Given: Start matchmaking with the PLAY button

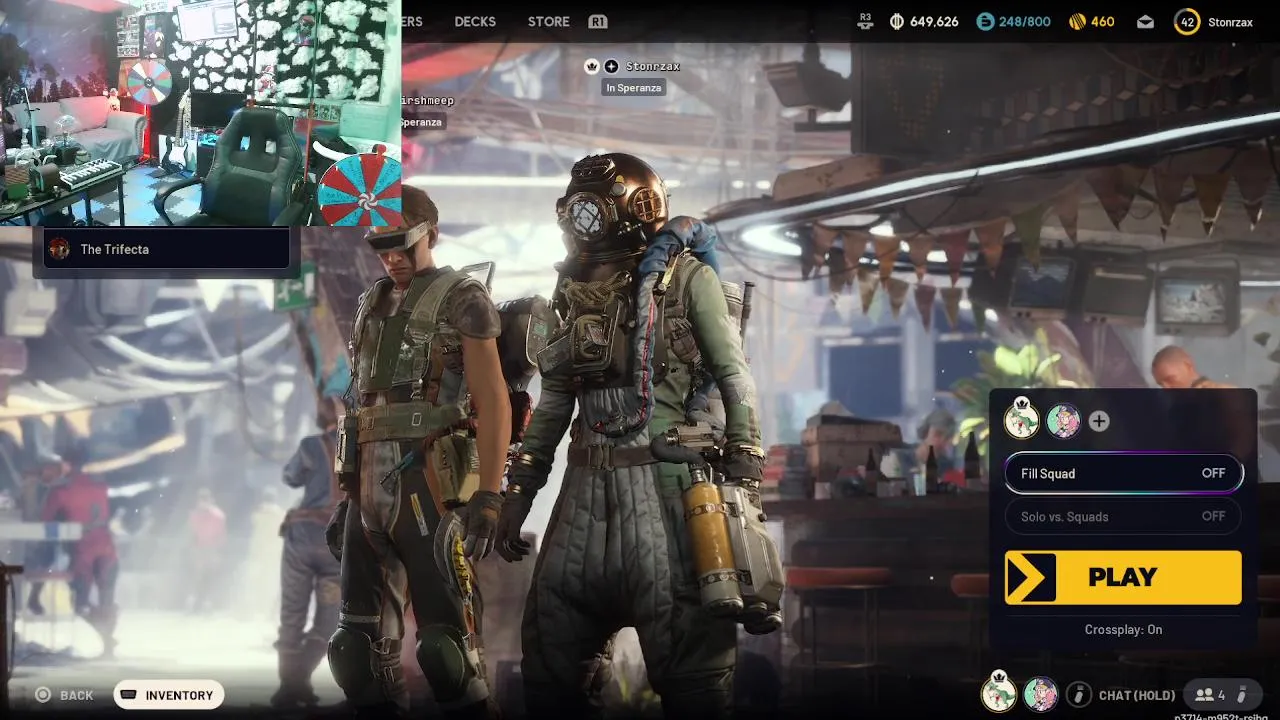Looking at the screenshot, I should 1123,577.
